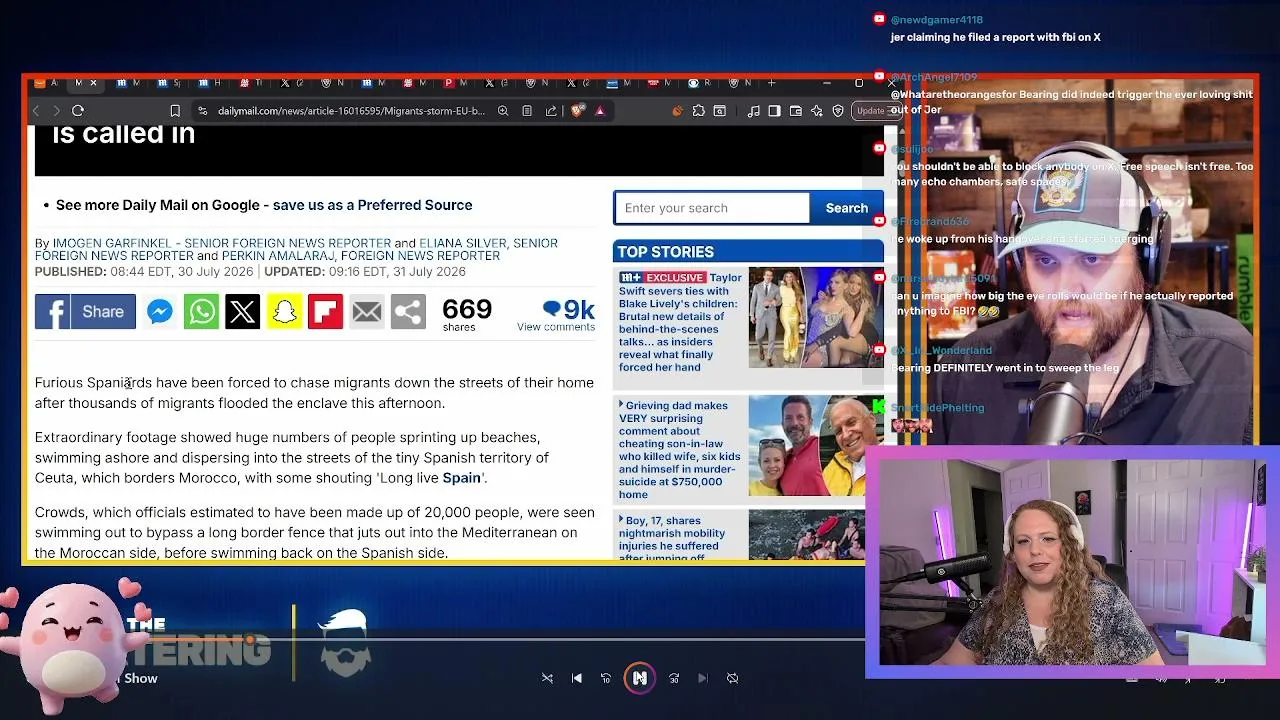Click chat username @newdgamer4118

pos(937,20)
